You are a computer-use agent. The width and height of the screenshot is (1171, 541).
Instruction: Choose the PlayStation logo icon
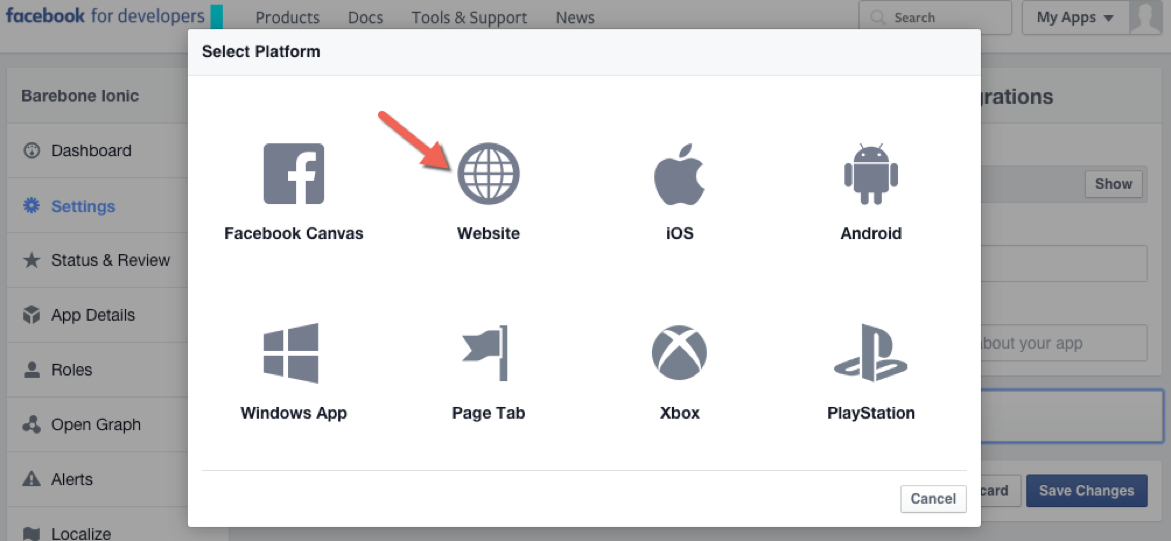click(871, 353)
